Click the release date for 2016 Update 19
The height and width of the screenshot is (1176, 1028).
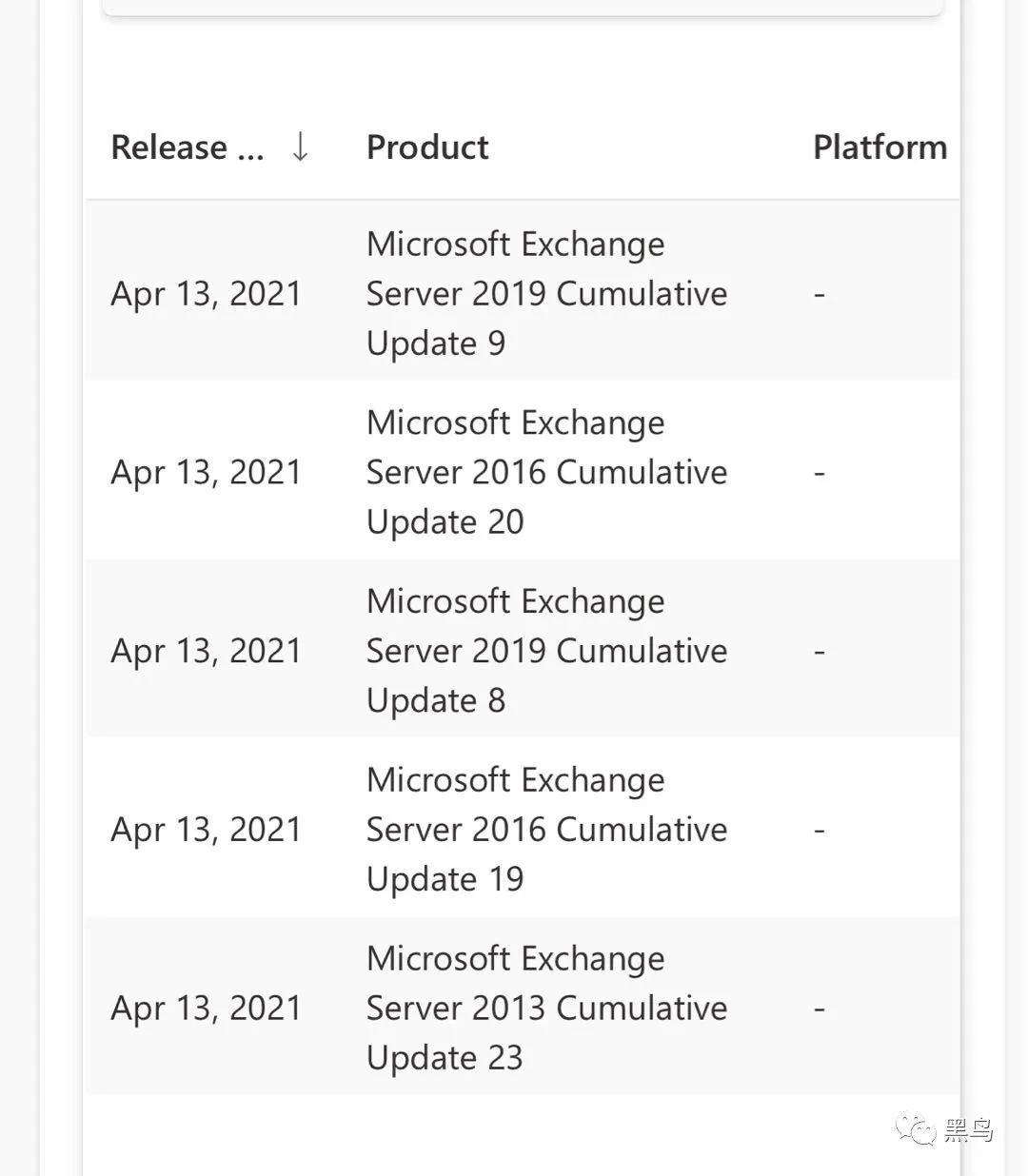(206, 830)
